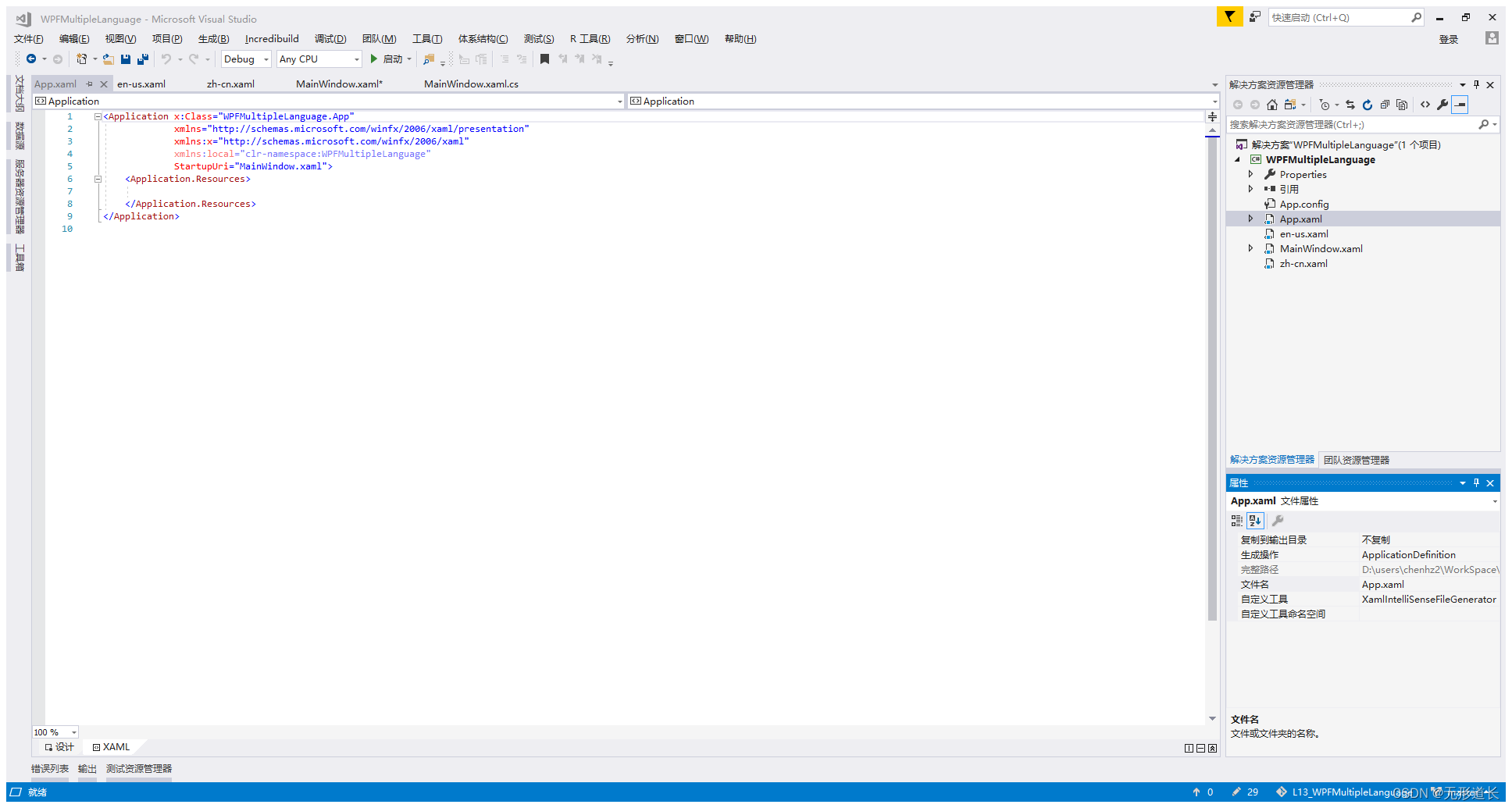The height and width of the screenshot is (808, 1512).
Task: Switch Properties panel to Categorized view
Action: tap(1237, 521)
